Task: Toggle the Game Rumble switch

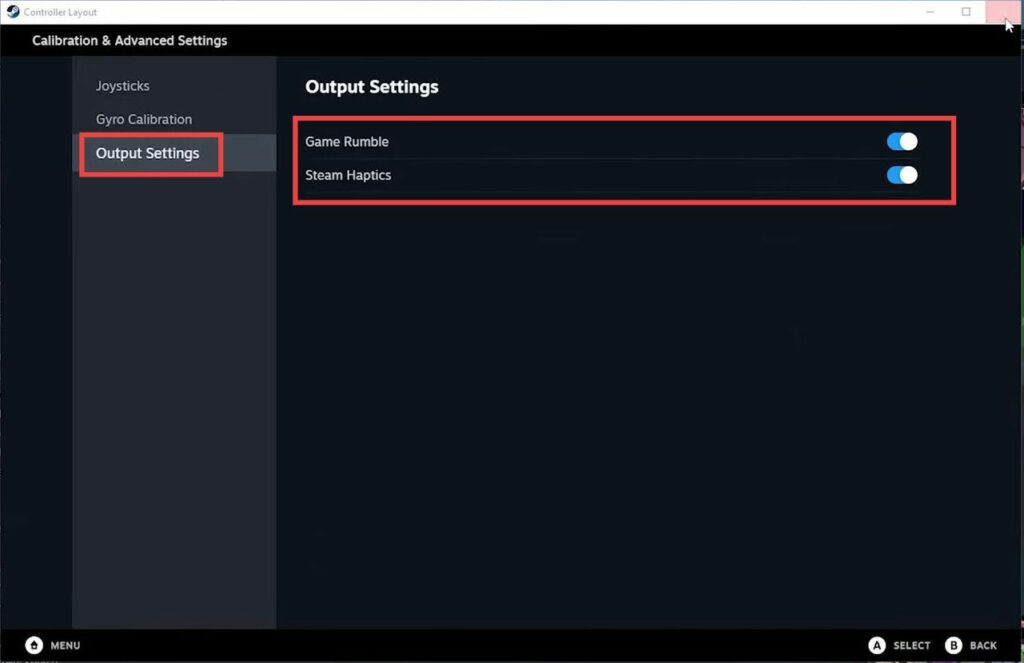Action: click(x=902, y=141)
